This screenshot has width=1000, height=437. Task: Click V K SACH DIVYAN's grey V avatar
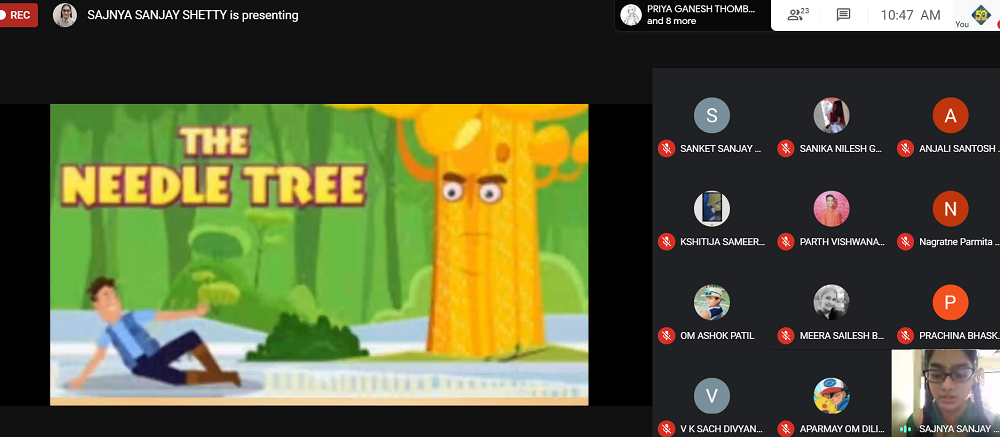click(711, 396)
